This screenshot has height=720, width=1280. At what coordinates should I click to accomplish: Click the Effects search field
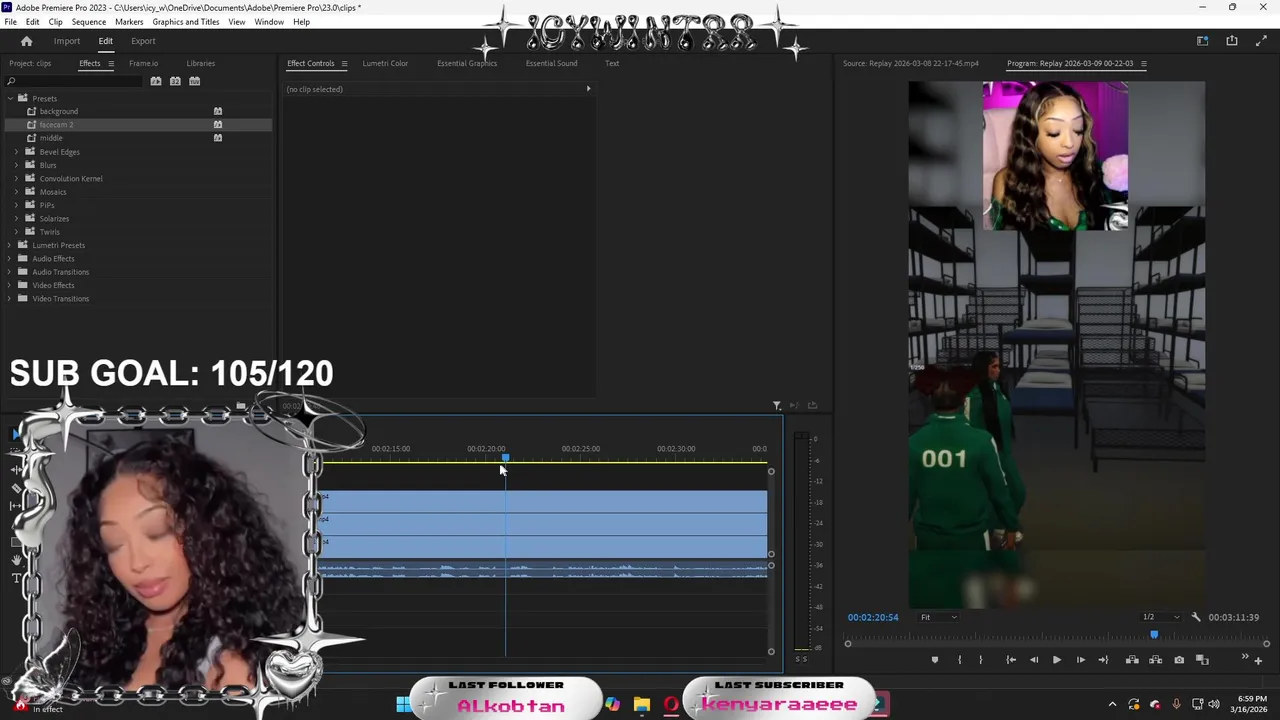point(75,81)
